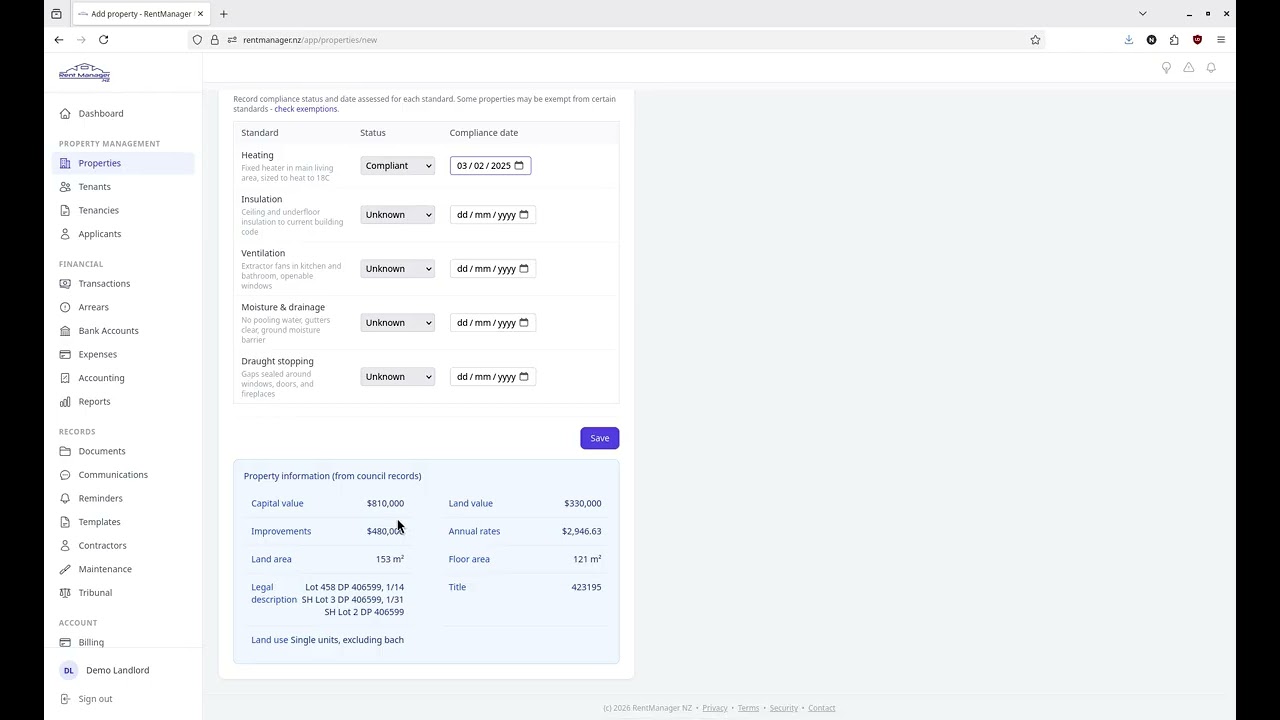Edit the Heating compliance date field
Viewport: 1280px width, 720px height.
490,166
